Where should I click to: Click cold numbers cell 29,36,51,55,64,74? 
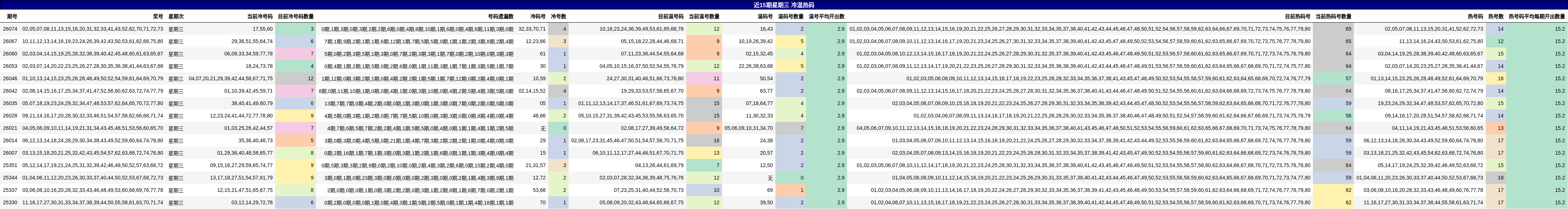(x=252, y=41)
